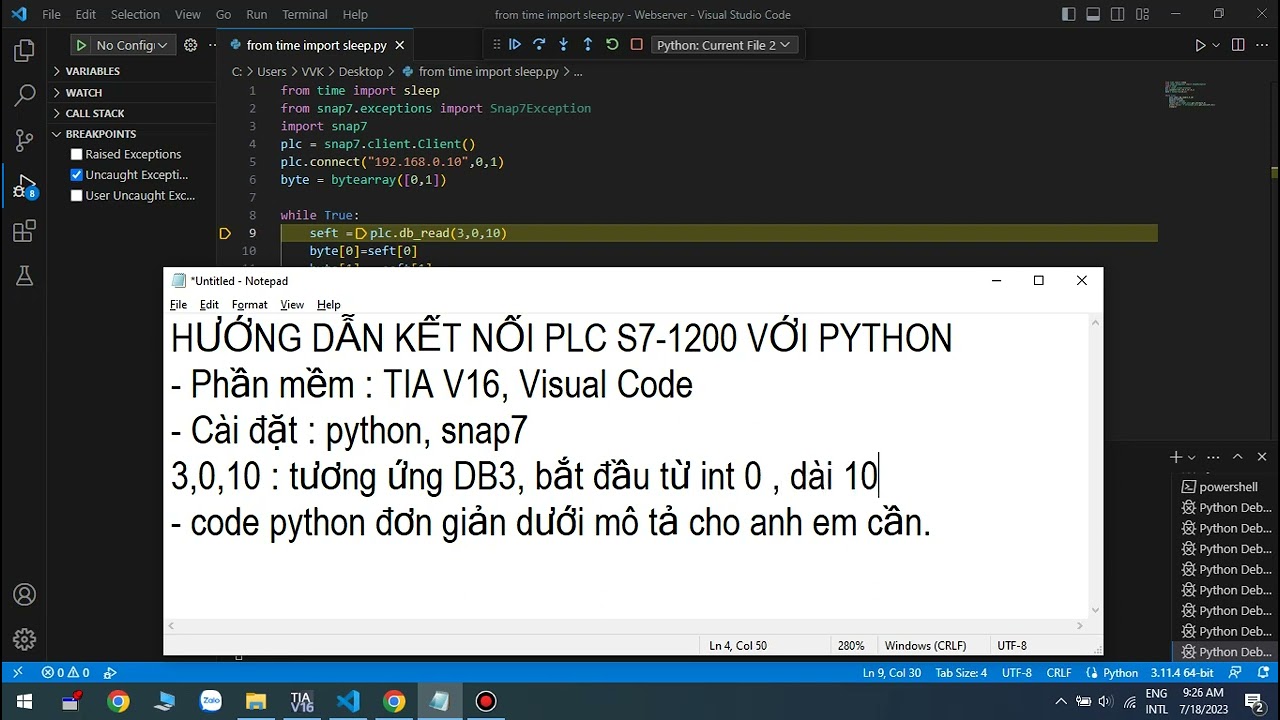The width and height of the screenshot is (1280, 720).
Task: Open the Source Control view
Action: pos(24,140)
